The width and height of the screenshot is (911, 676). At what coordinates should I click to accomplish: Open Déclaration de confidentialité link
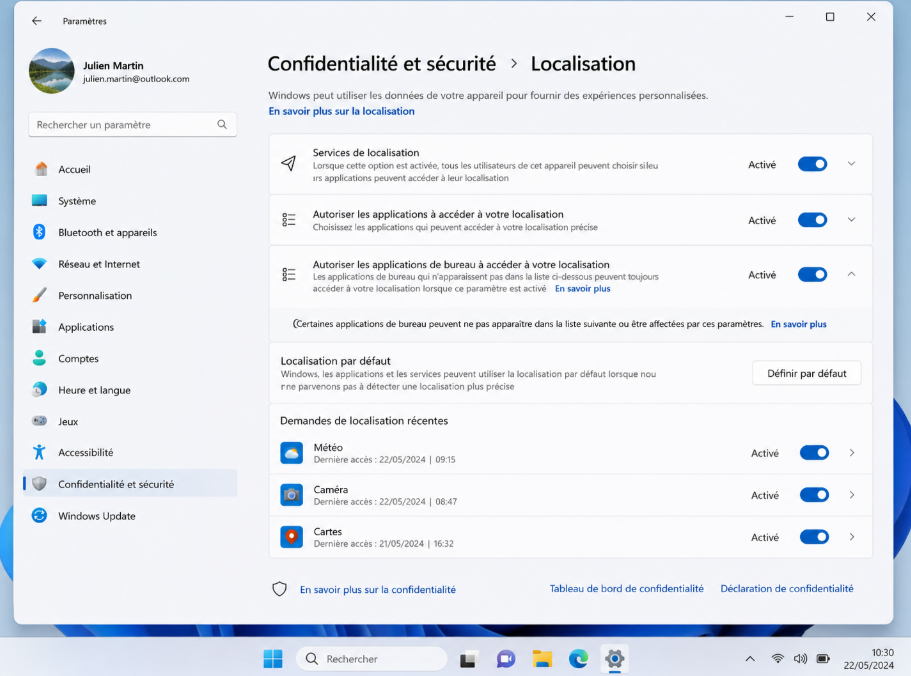787,588
